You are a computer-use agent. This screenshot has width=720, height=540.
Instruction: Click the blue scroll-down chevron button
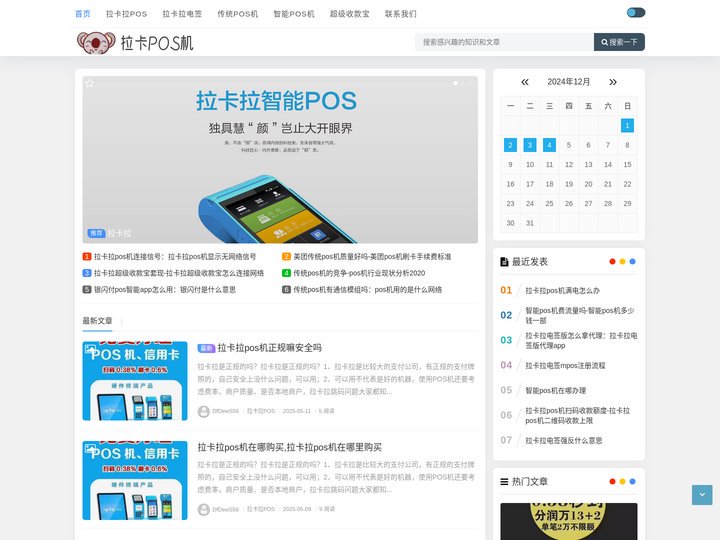pos(702,495)
